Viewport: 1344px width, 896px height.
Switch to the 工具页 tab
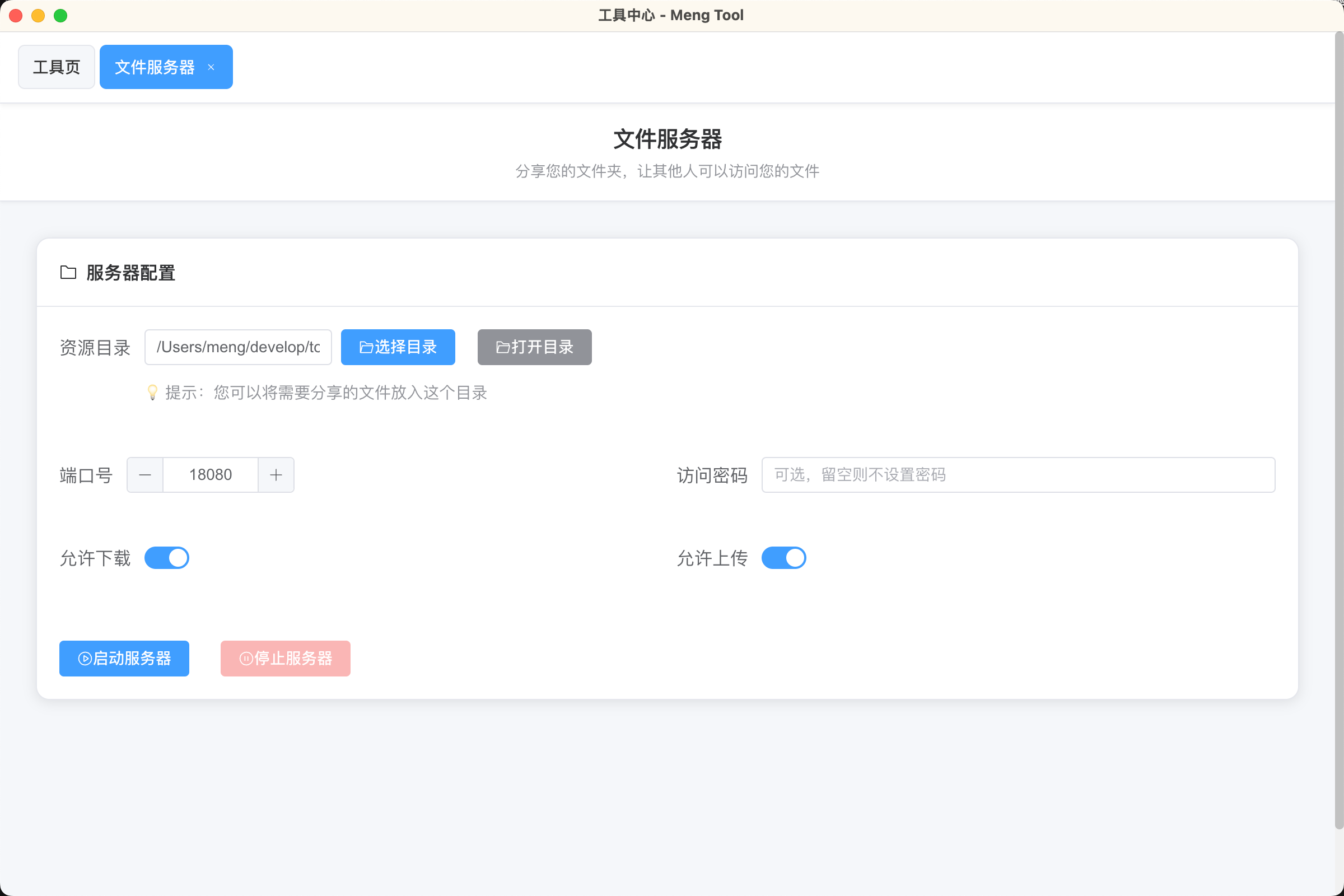tap(57, 67)
